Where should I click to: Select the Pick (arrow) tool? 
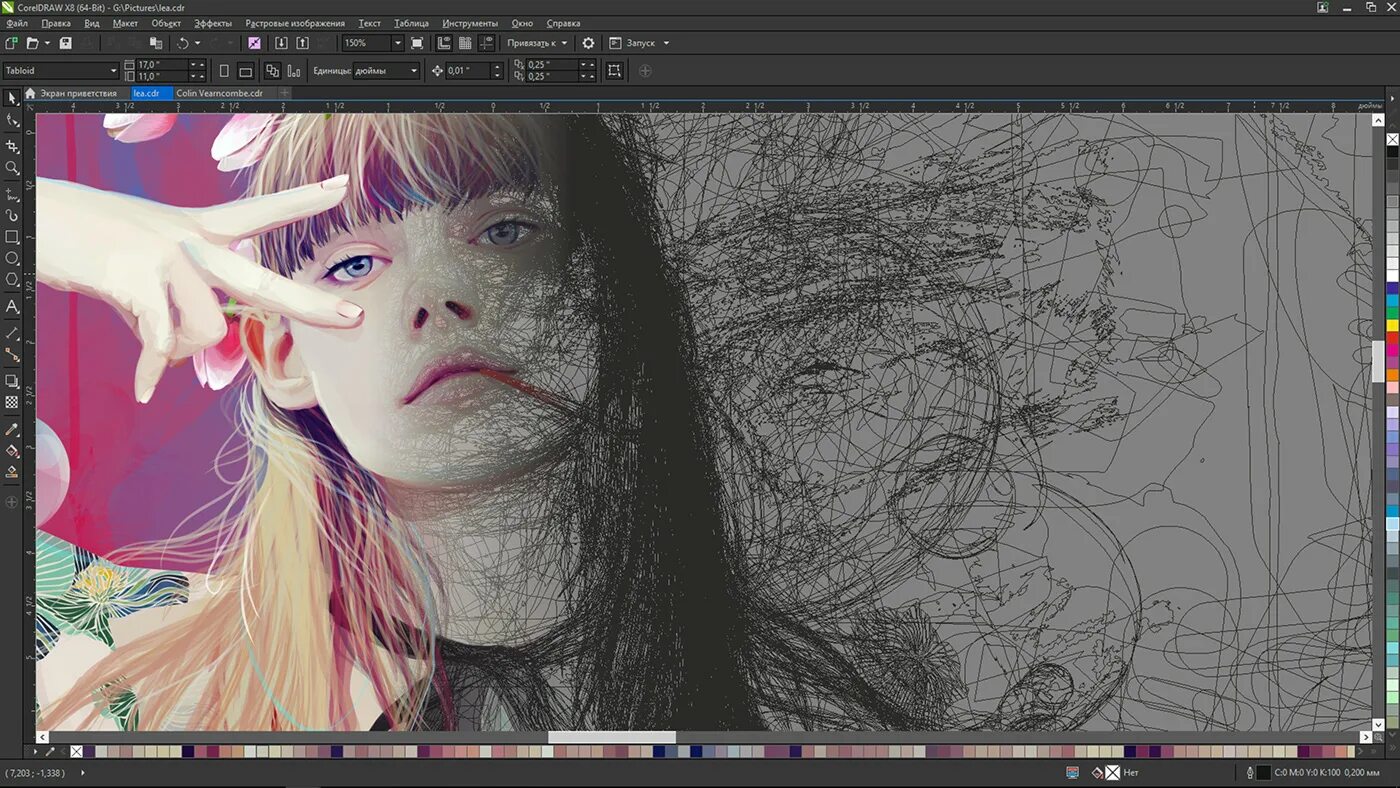pyautogui.click(x=12, y=98)
